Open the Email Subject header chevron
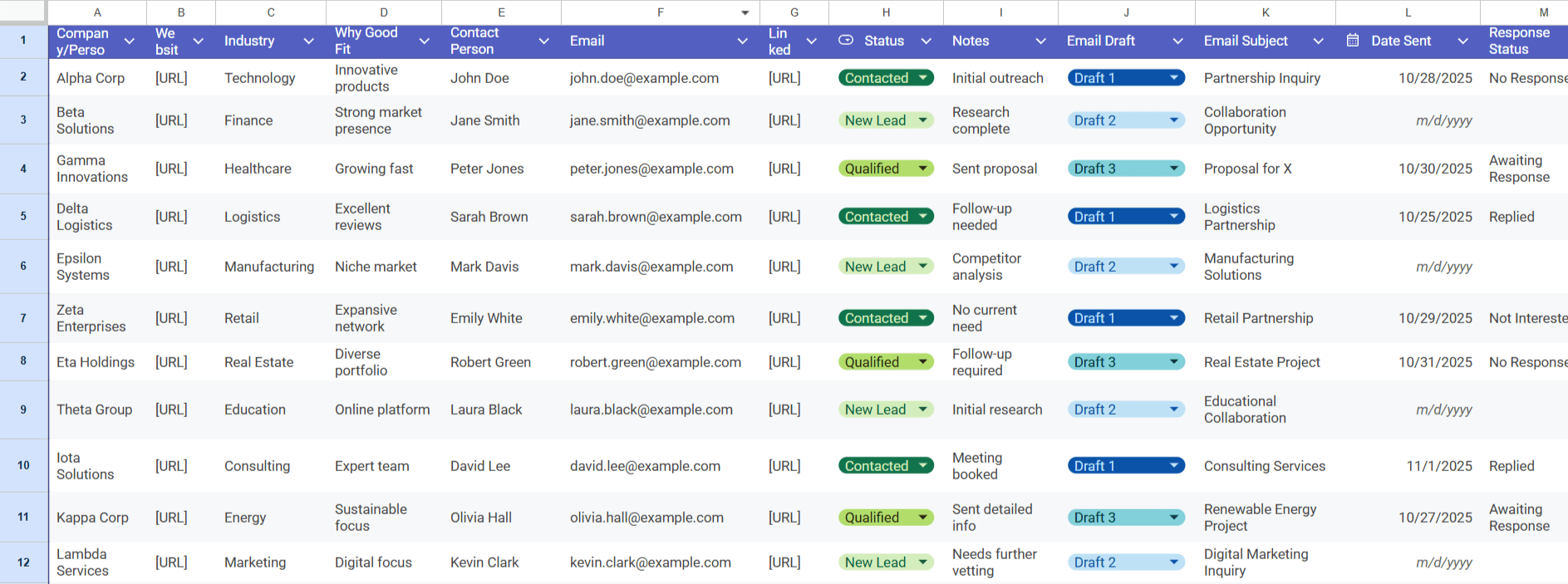The image size is (1568, 584). pyautogui.click(x=1318, y=41)
